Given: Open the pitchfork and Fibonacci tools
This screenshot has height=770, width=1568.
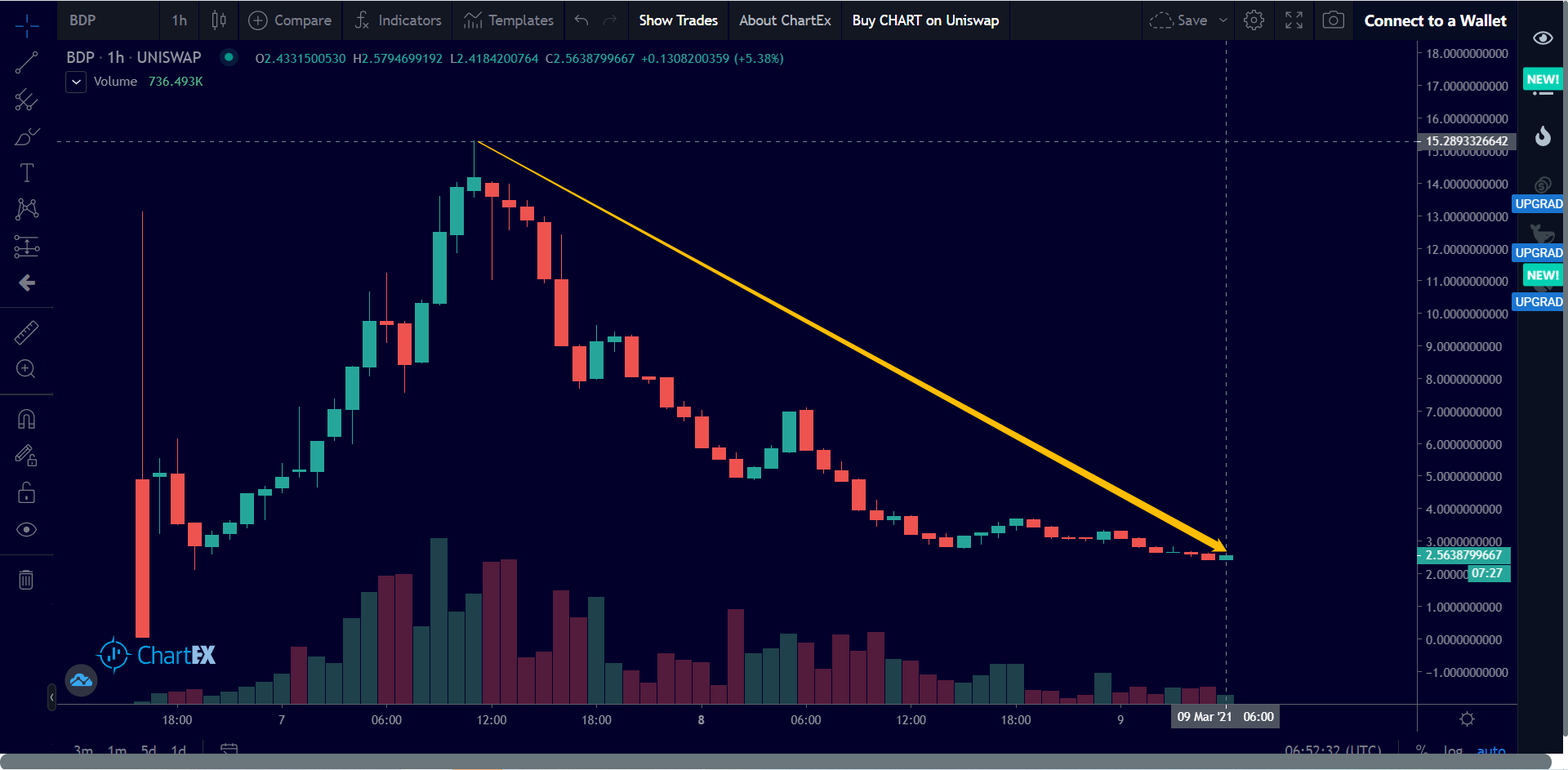Looking at the screenshot, I should [x=26, y=100].
